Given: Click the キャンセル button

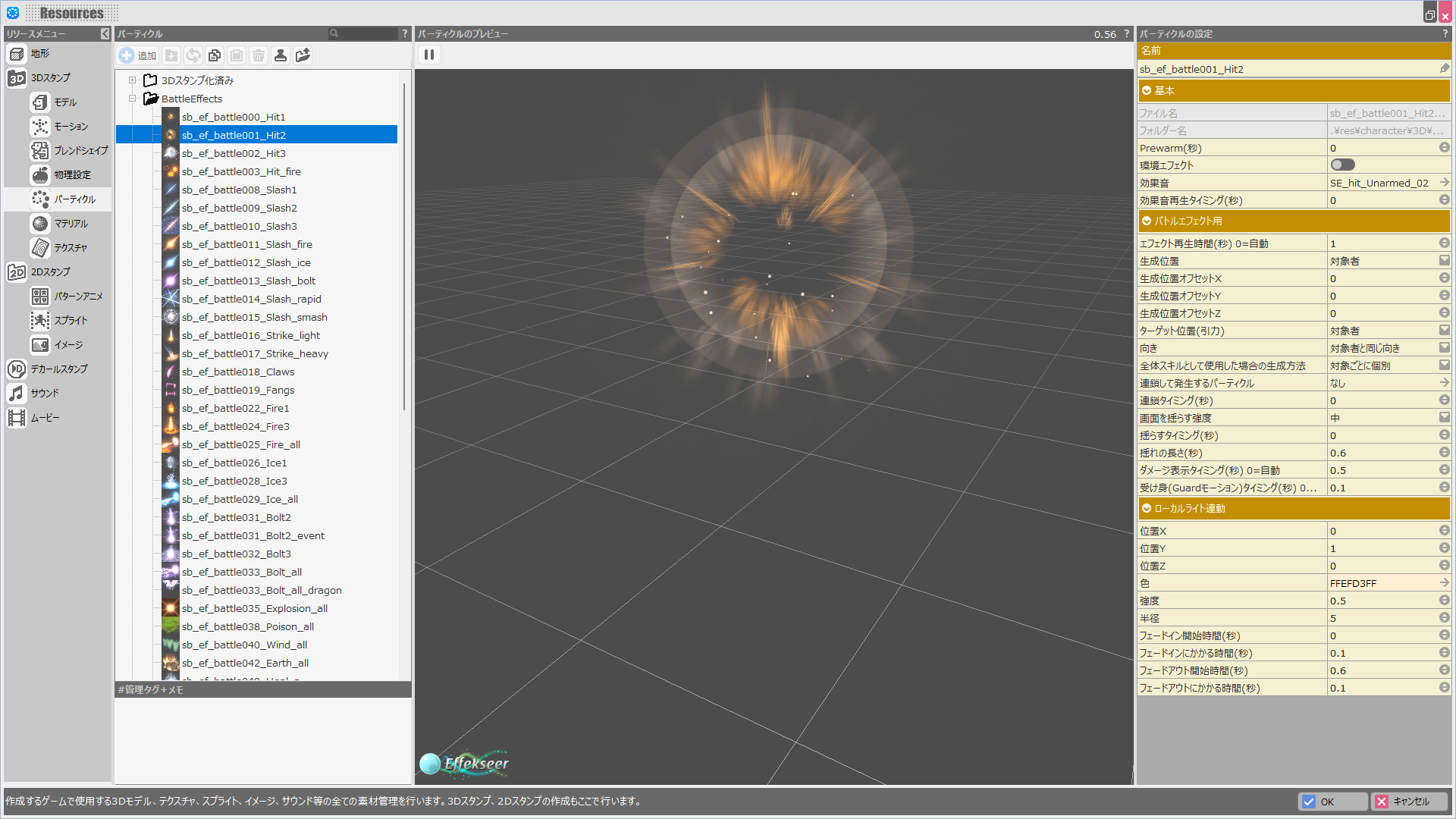Looking at the screenshot, I should [x=1409, y=802].
